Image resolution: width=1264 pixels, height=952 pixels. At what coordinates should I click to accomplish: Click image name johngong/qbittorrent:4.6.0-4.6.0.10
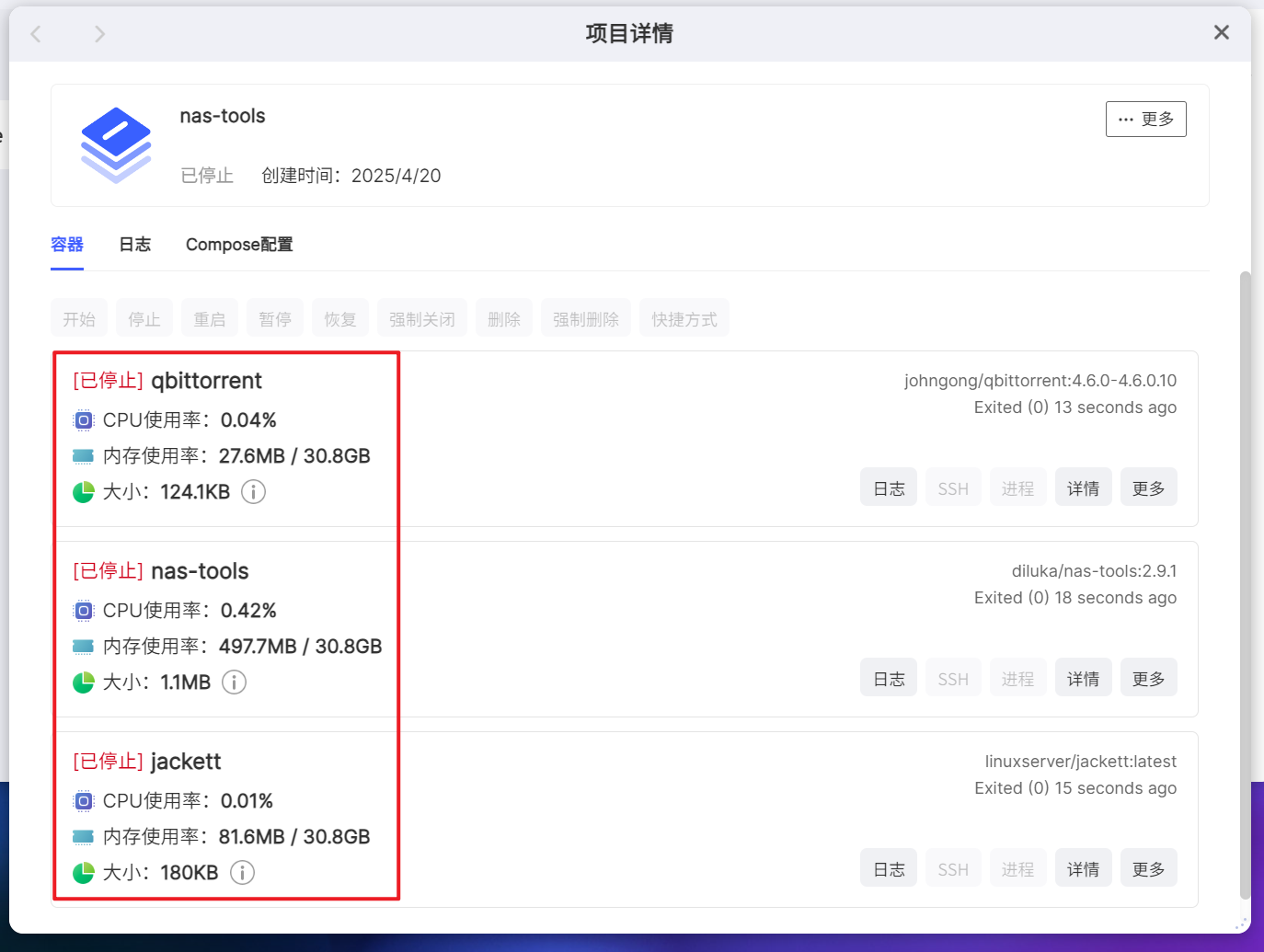[x=1040, y=381]
